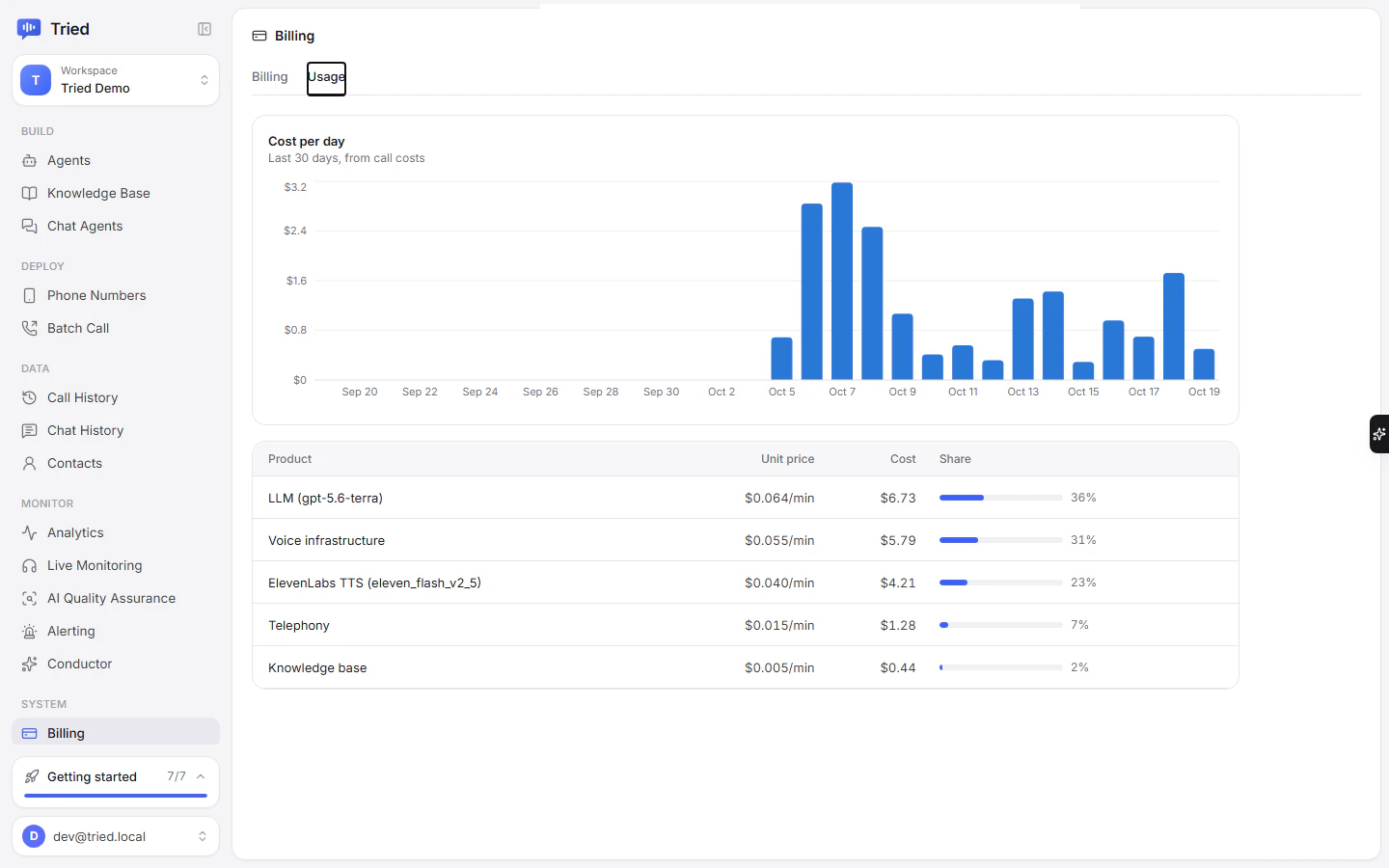Click the 'Product' column header

tap(290, 459)
